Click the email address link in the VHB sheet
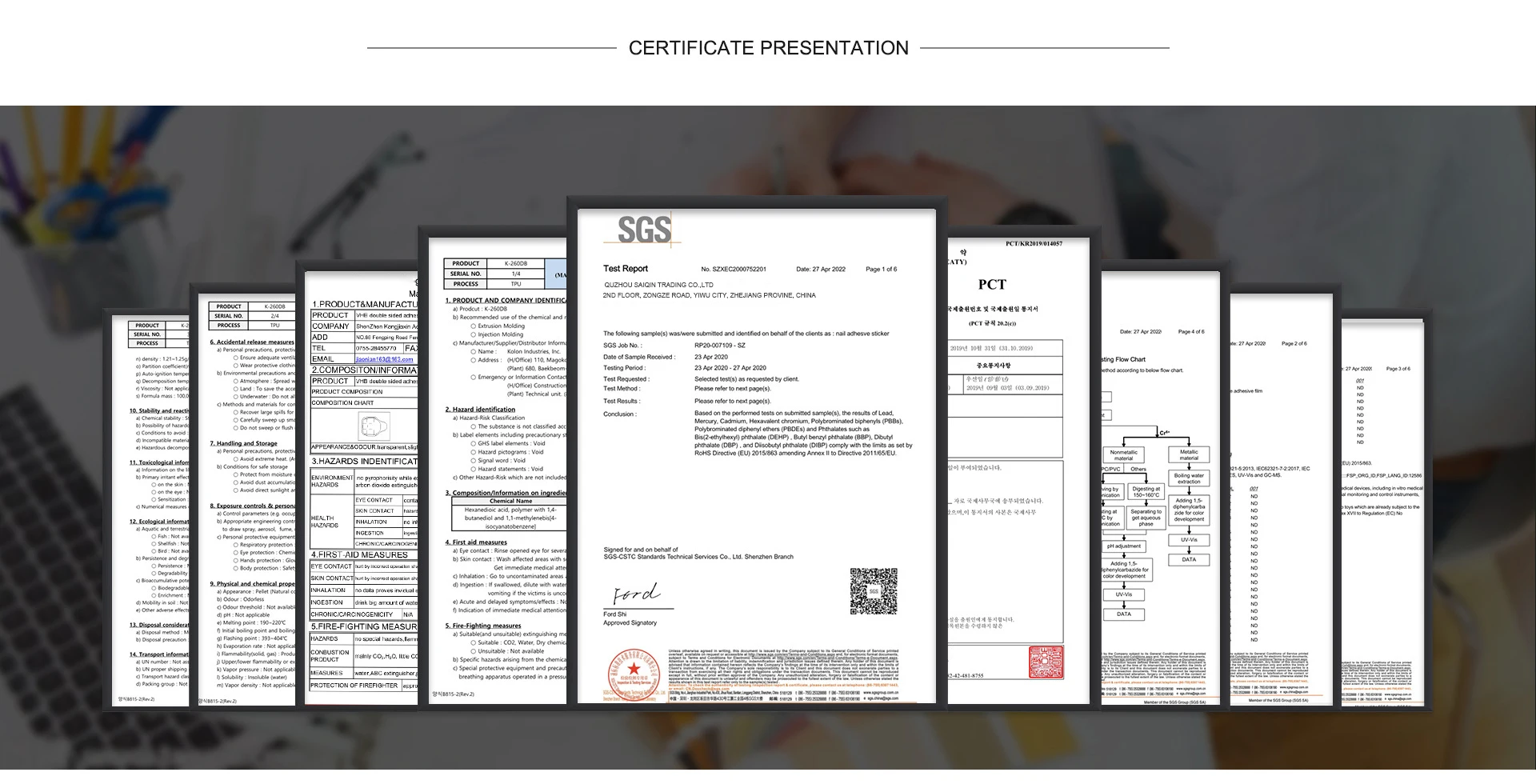The width and height of the screenshot is (1536, 784). (384, 359)
